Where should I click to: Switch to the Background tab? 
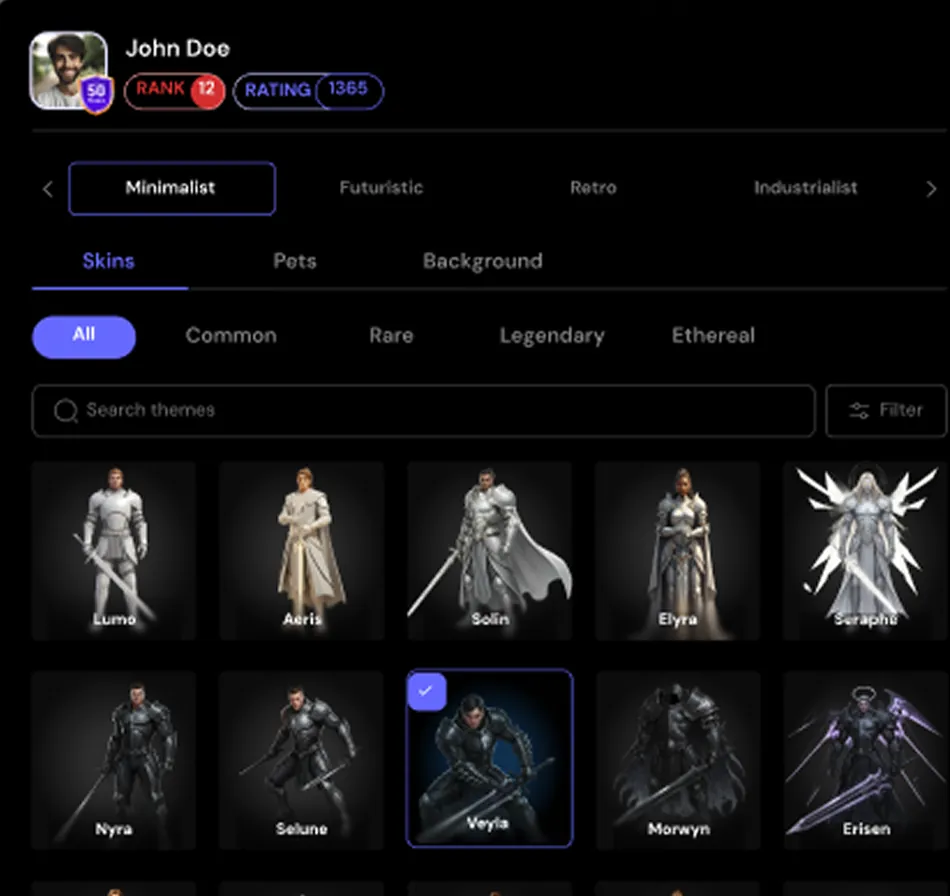click(x=483, y=261)
